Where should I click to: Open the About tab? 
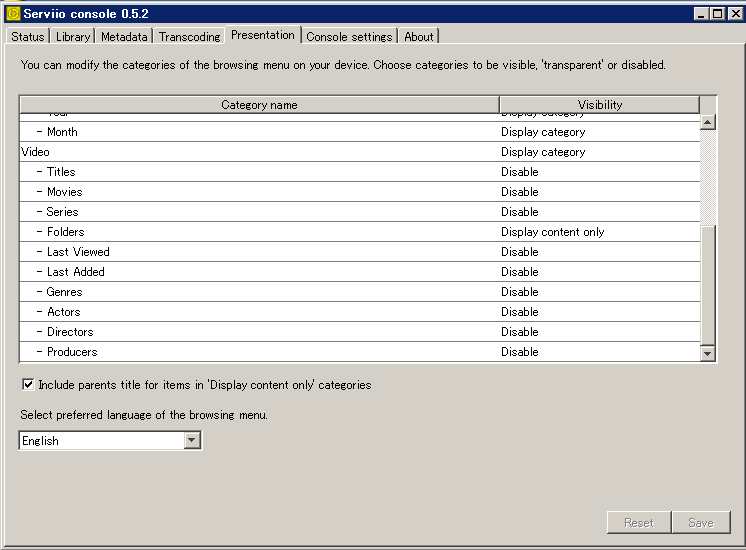(x=418, y=37)
